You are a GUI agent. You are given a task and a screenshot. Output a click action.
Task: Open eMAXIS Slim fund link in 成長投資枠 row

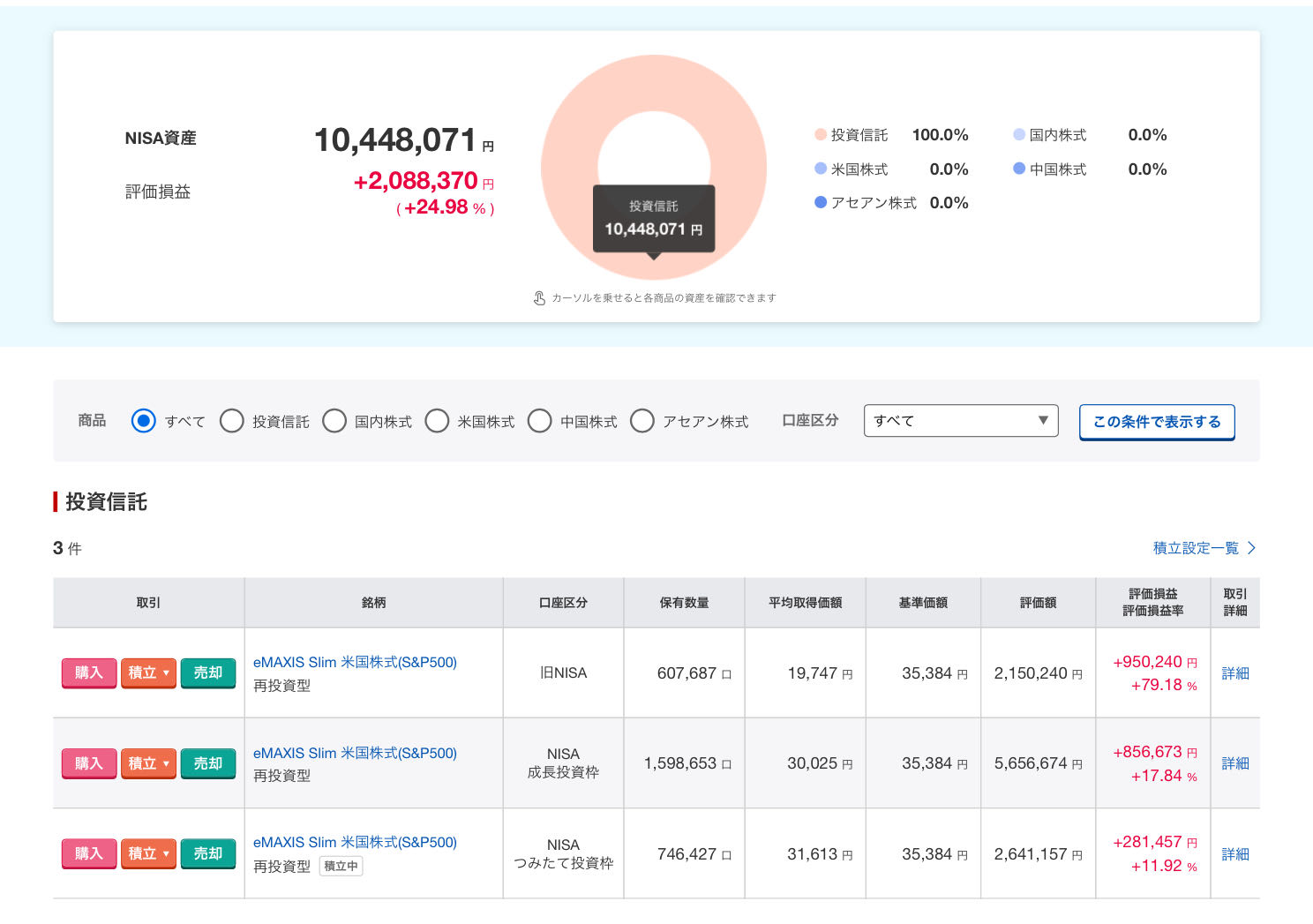355,753
